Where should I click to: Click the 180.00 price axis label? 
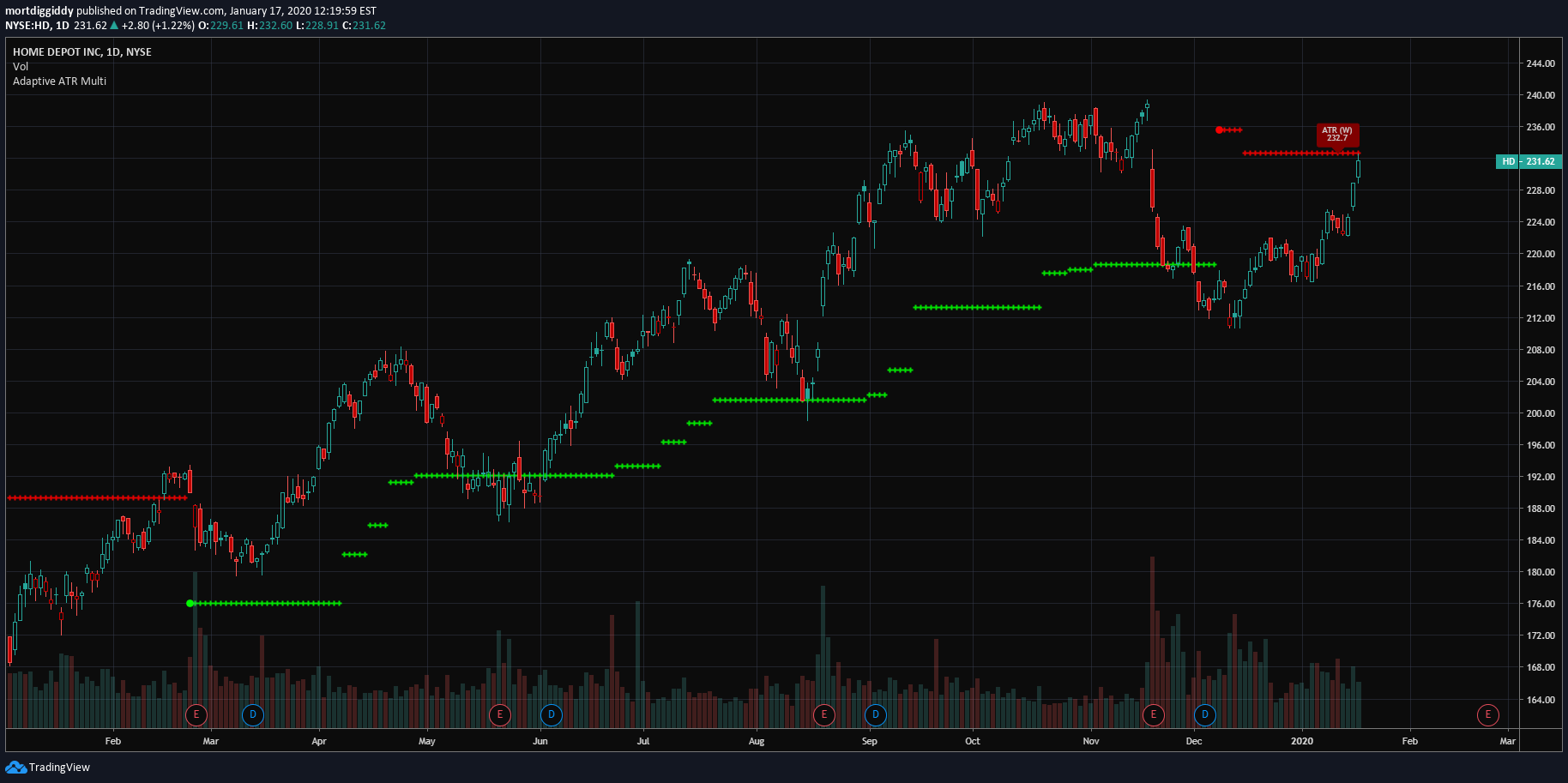pos(1541,572)
